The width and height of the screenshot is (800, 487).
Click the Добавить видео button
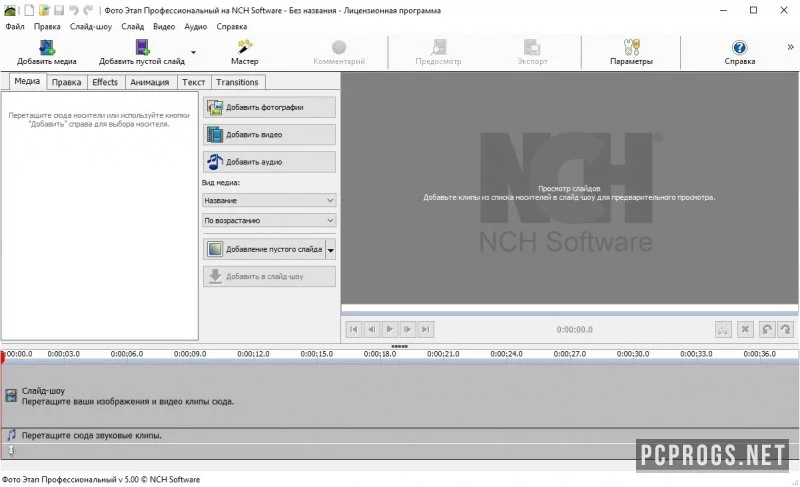pyautogui.click(x=269, y=135)
